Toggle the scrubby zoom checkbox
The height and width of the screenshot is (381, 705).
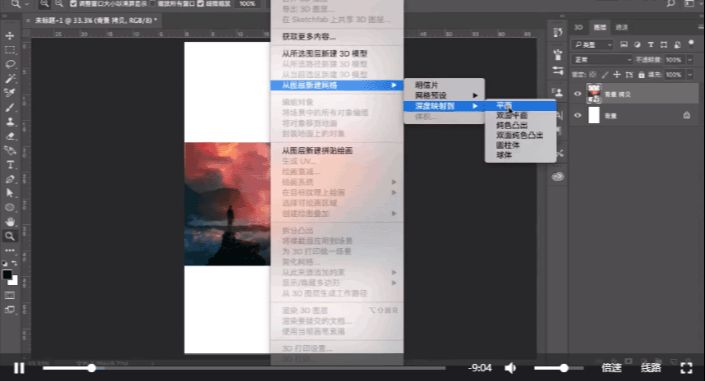201,4
